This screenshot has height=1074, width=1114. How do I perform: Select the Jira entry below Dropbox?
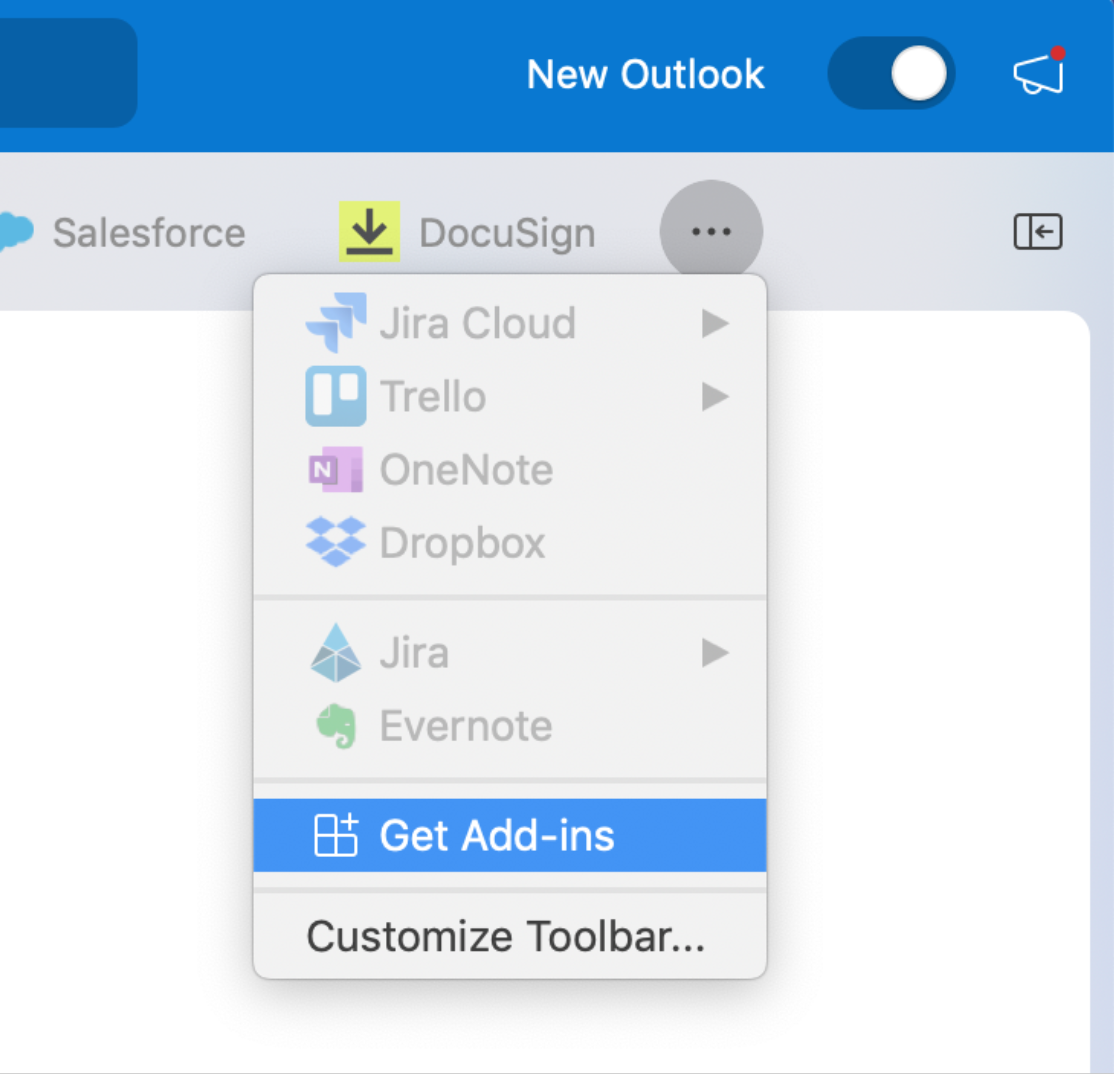click(x=509, y=653)
